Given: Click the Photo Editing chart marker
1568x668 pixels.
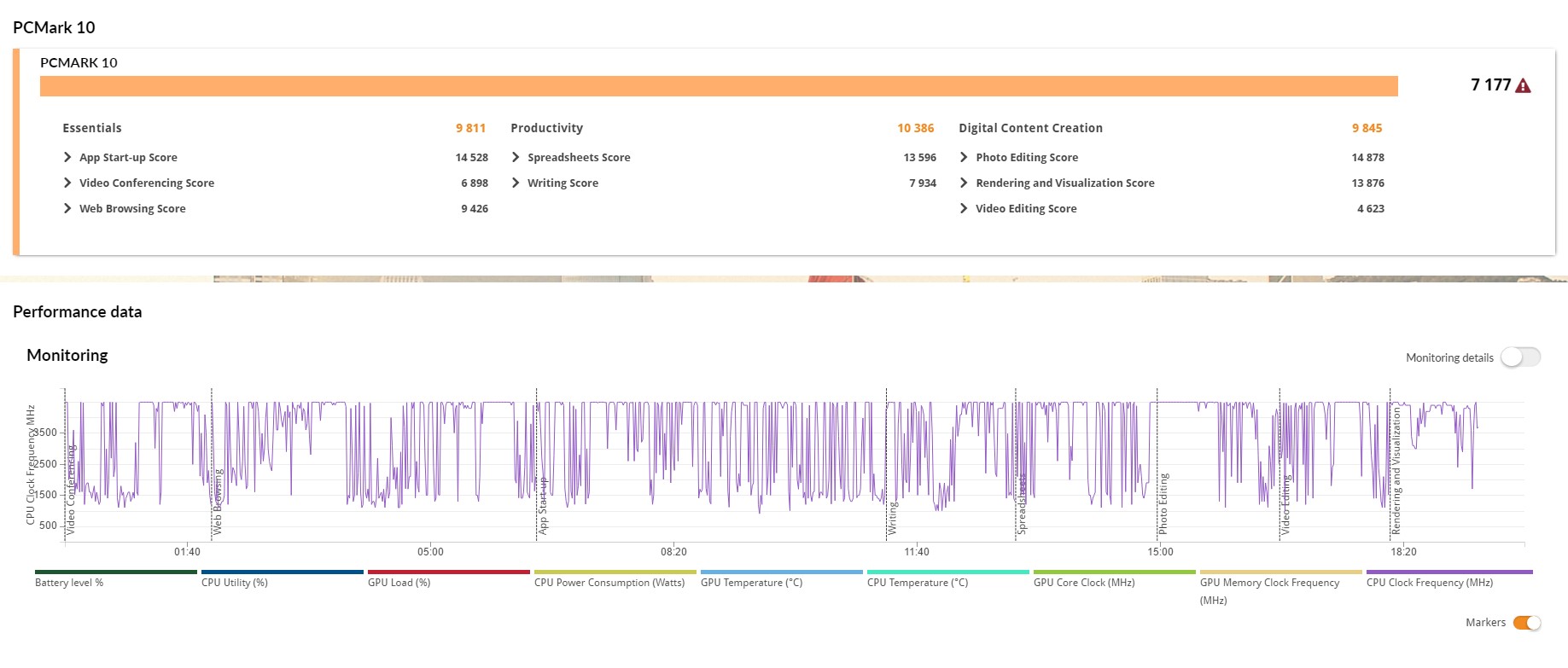Looking at the screenshot, I should [1163, 503].
